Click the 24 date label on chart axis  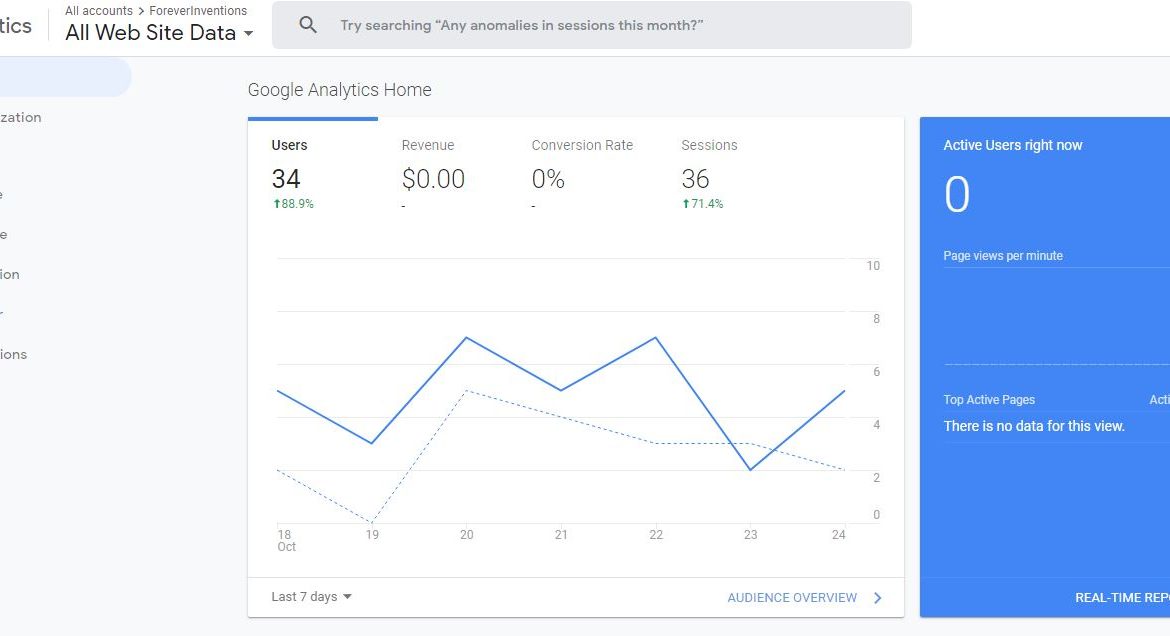[x=839, y=534]
